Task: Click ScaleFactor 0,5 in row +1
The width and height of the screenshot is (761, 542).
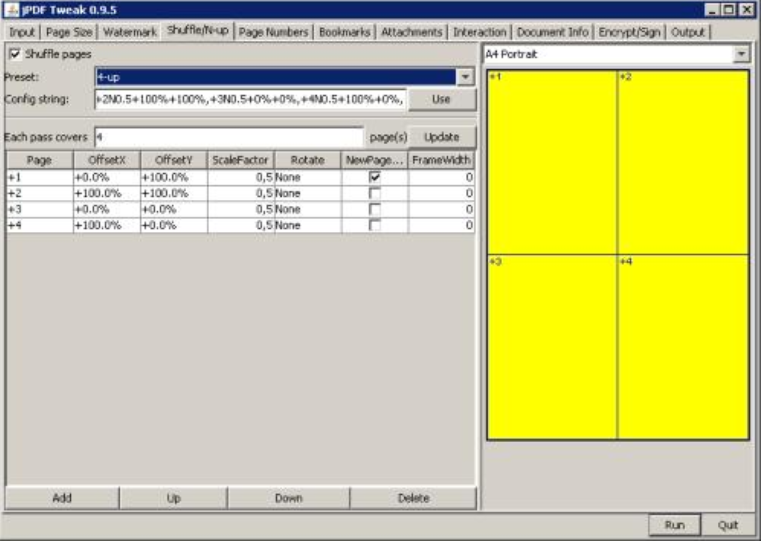Action: [x=241, y=177]
